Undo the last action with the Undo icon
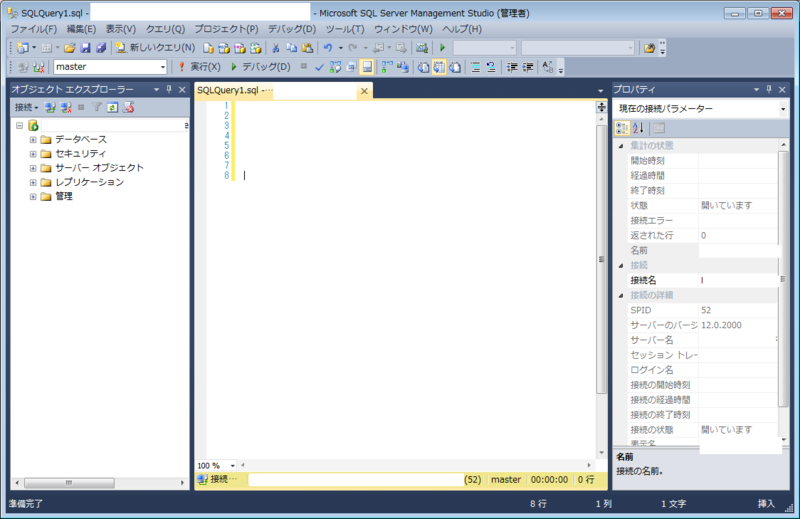The width and height of the screenshot is (800, 519). click(328, 48)
